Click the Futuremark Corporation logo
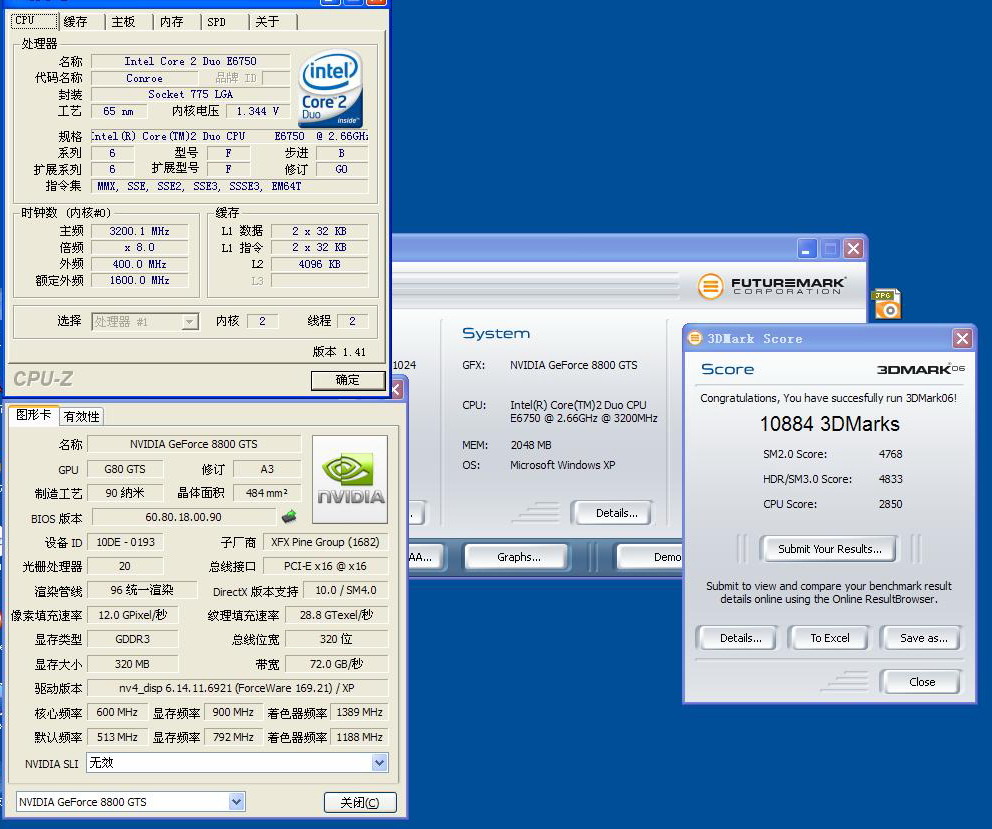This screenshot has height=829, width=992. click(x=772, y=286)
